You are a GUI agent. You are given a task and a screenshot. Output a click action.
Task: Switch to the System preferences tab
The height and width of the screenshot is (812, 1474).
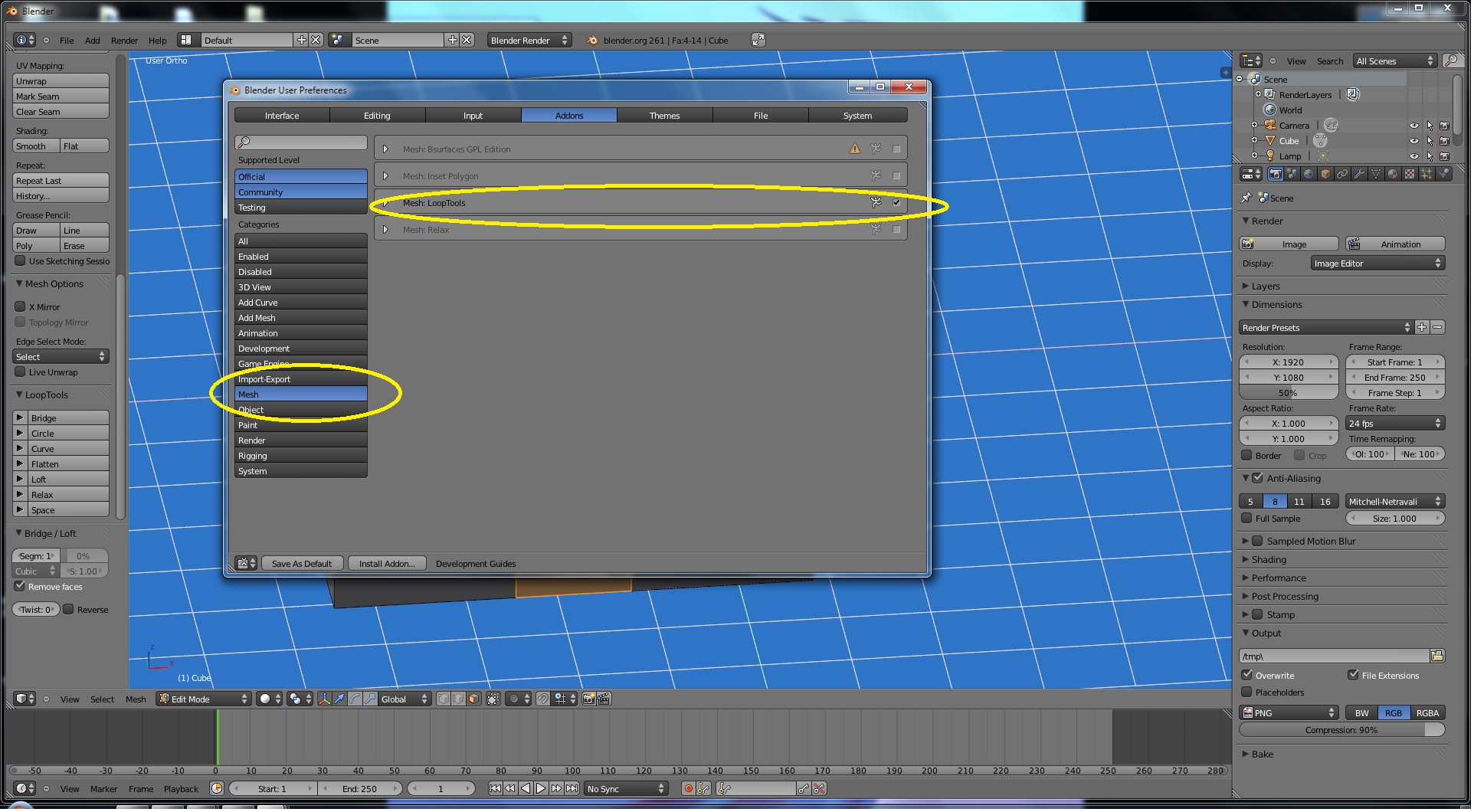858,116
